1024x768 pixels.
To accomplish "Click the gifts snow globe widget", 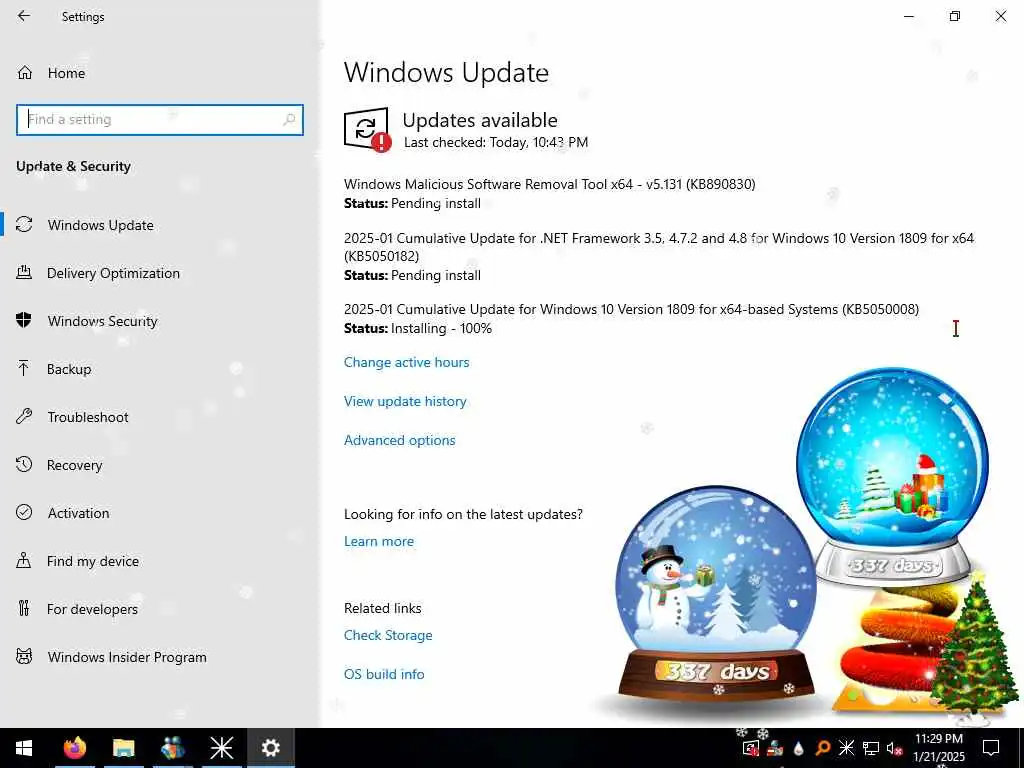I will (x=892, y=475).
